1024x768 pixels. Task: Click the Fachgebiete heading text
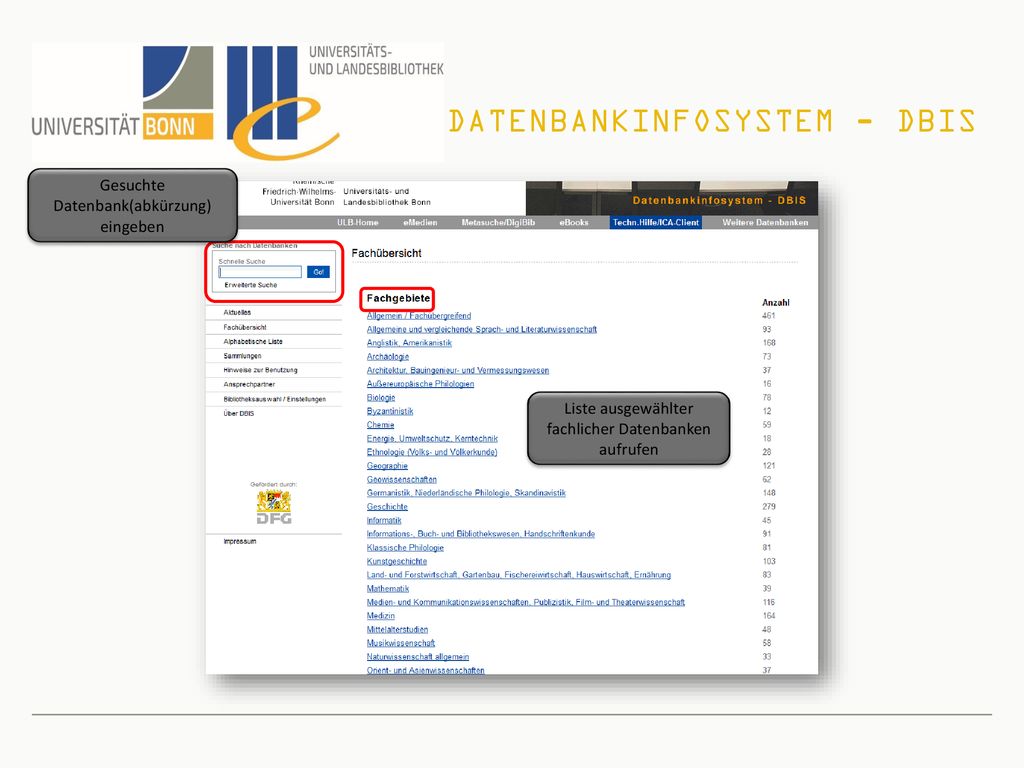click(x=398, y=298)
